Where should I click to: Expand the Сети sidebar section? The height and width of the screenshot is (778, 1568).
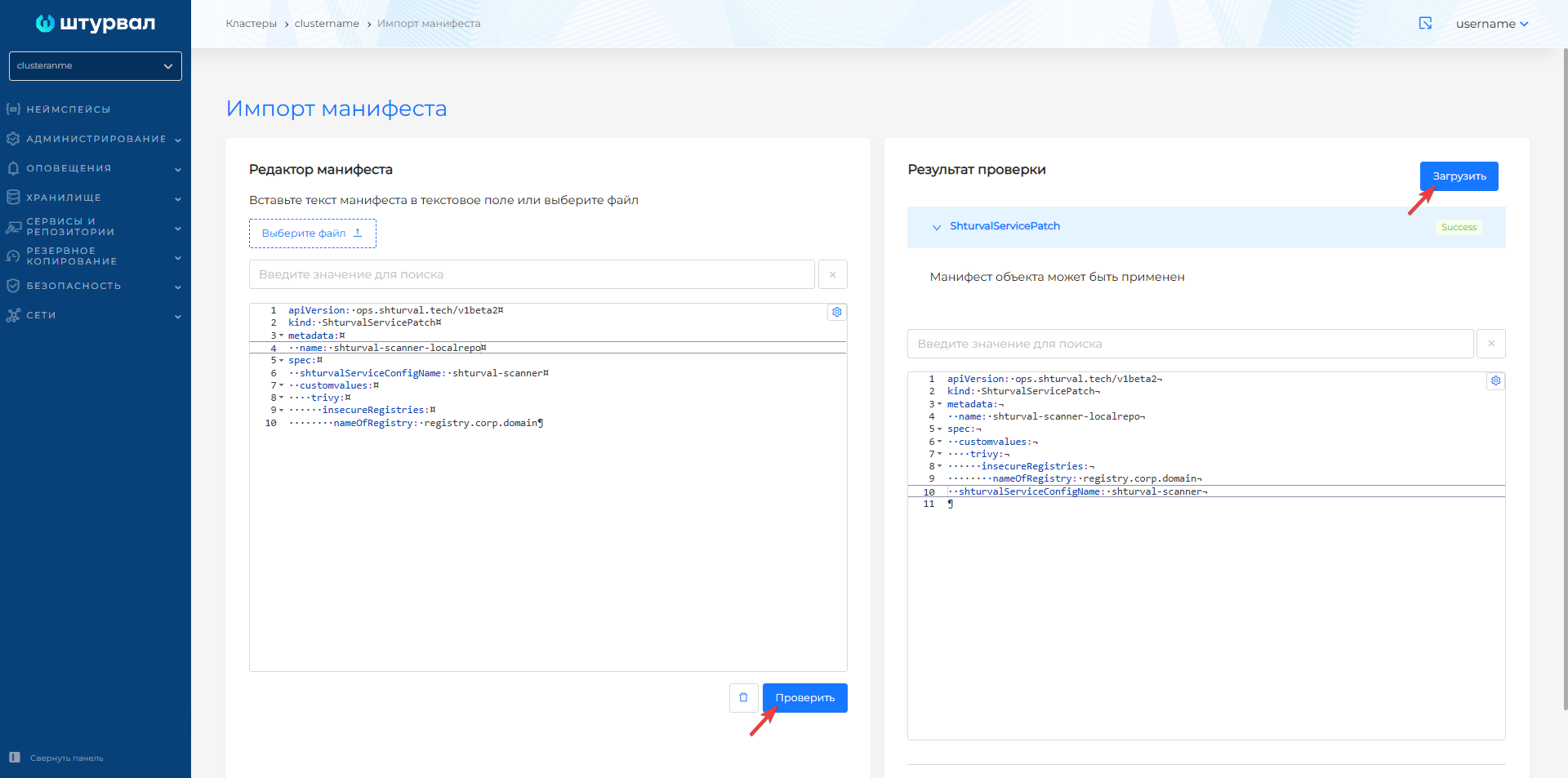point(42,315)
